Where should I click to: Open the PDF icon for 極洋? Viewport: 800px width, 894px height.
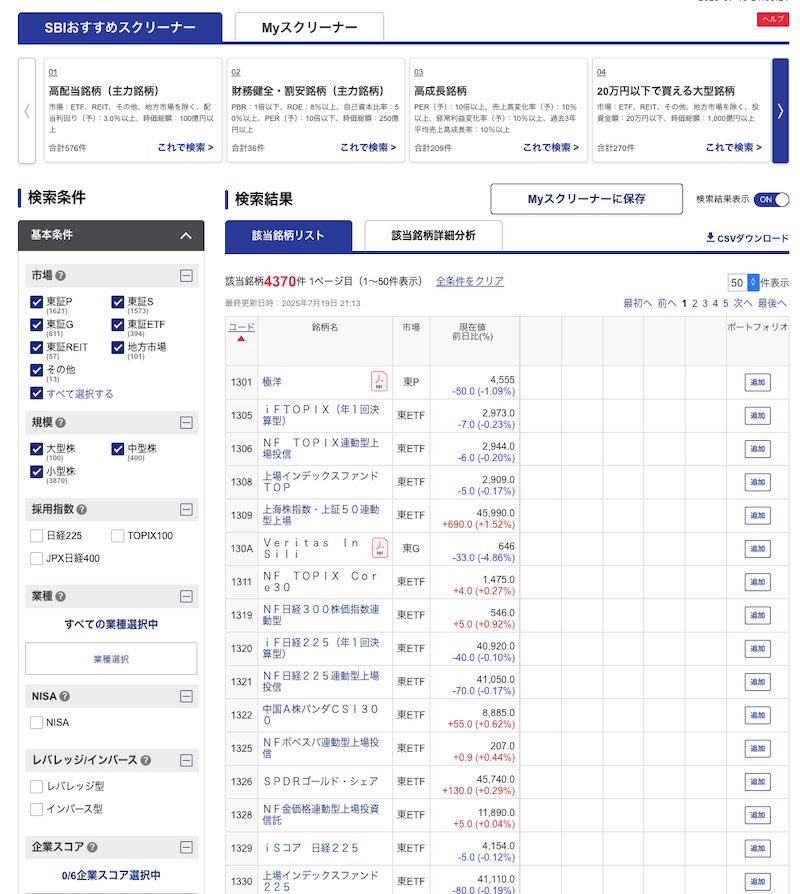tap(379, 381)
